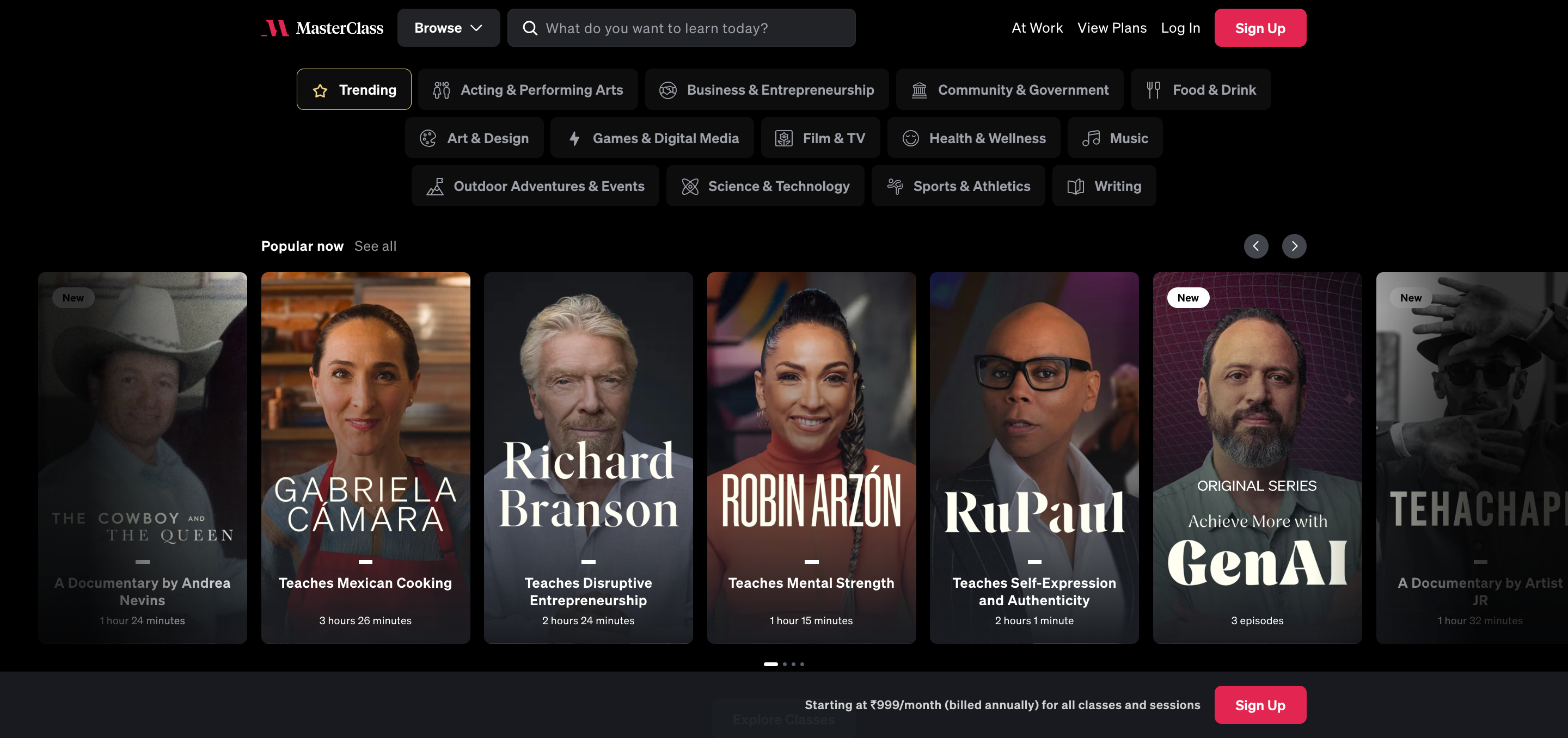Click the Writing book icon
The width and height of the screenshot is (1568, 738).
(1076, 186)
